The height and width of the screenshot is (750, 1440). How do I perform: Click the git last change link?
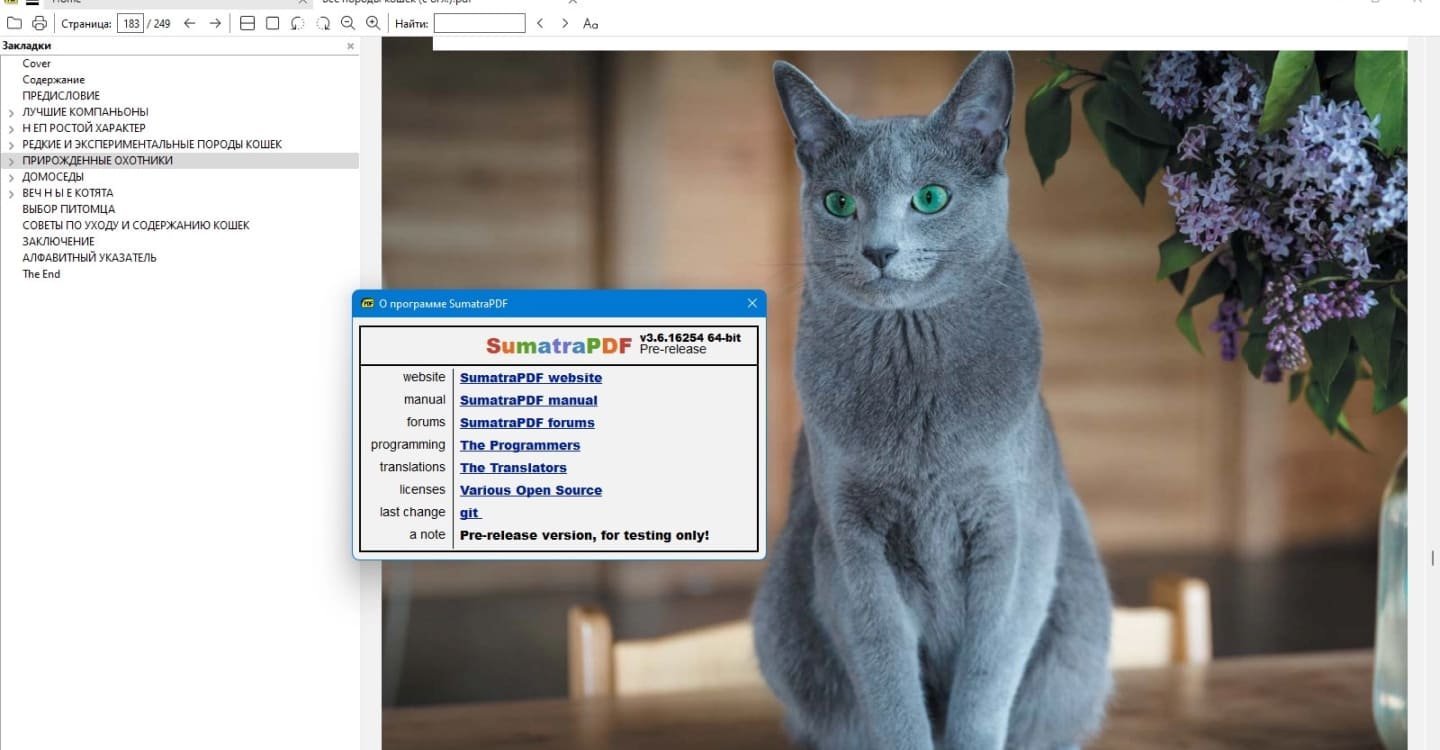(x=470, y=513)
